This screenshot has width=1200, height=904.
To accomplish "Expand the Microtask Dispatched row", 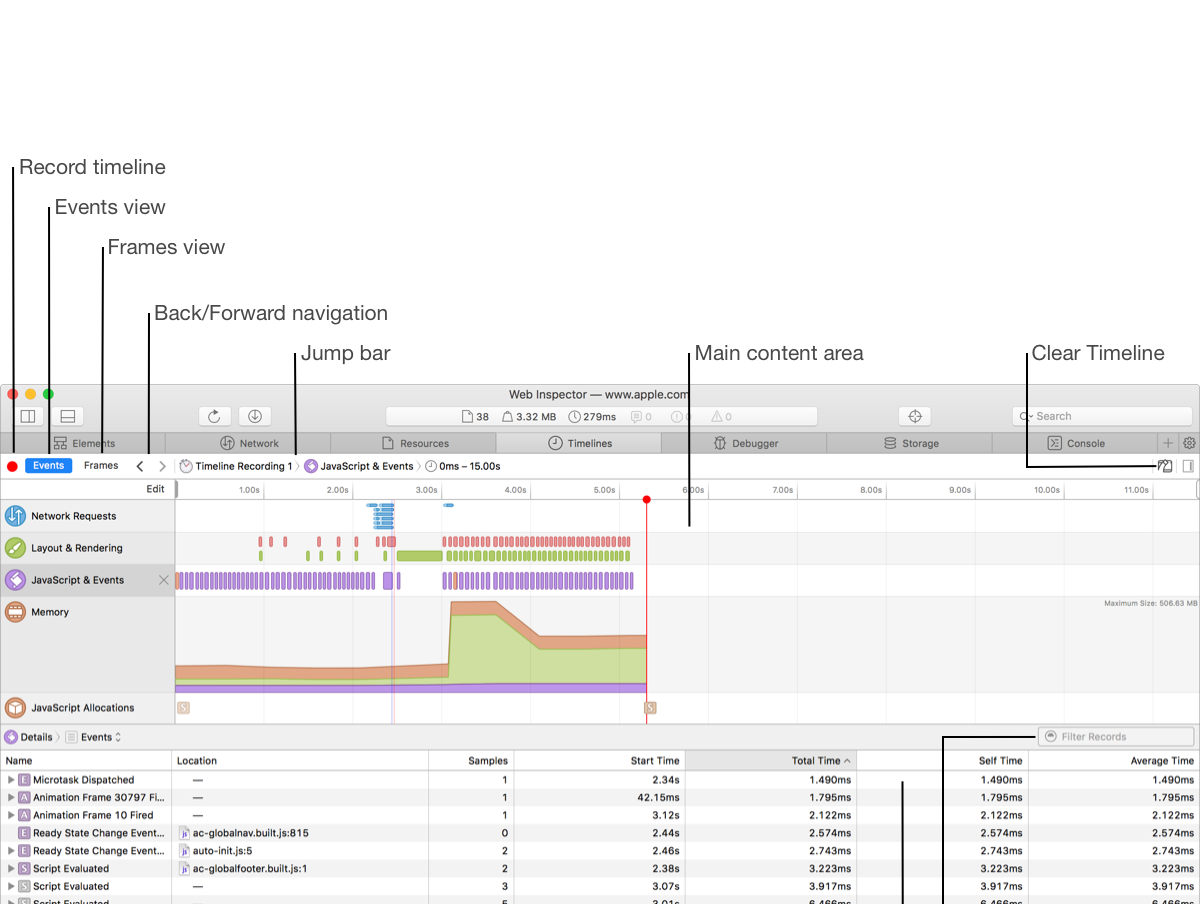I will tap(11, 780).
